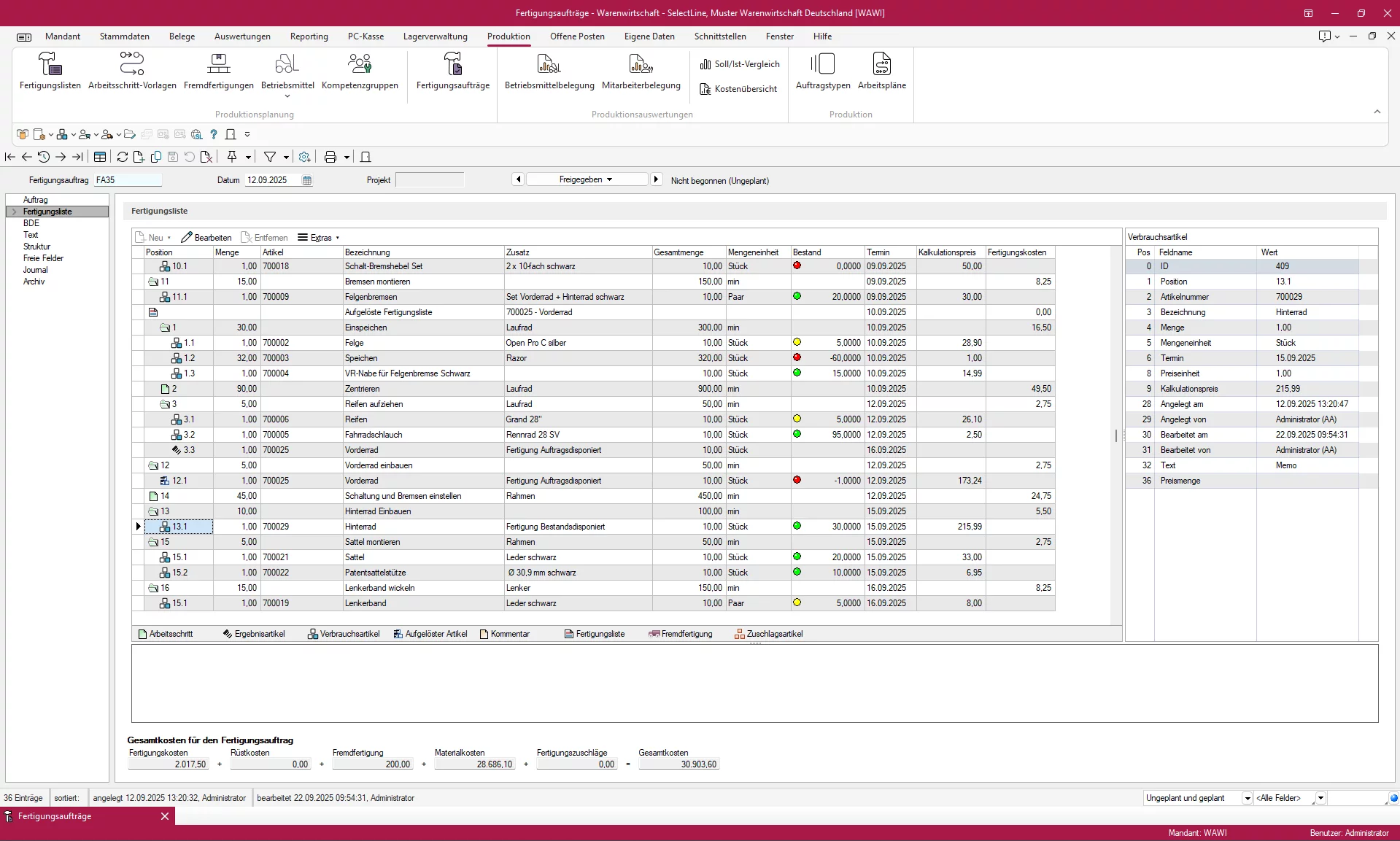Open the Produktion menu
The width and height of the screenshot is (1400, 841).
(x=508, y=36)
